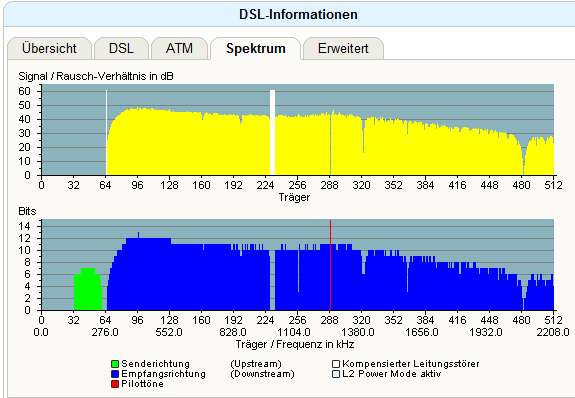The image size is (575, 398).
Task: Click the 1656.0 frequency value
Action: click(422, 332)
